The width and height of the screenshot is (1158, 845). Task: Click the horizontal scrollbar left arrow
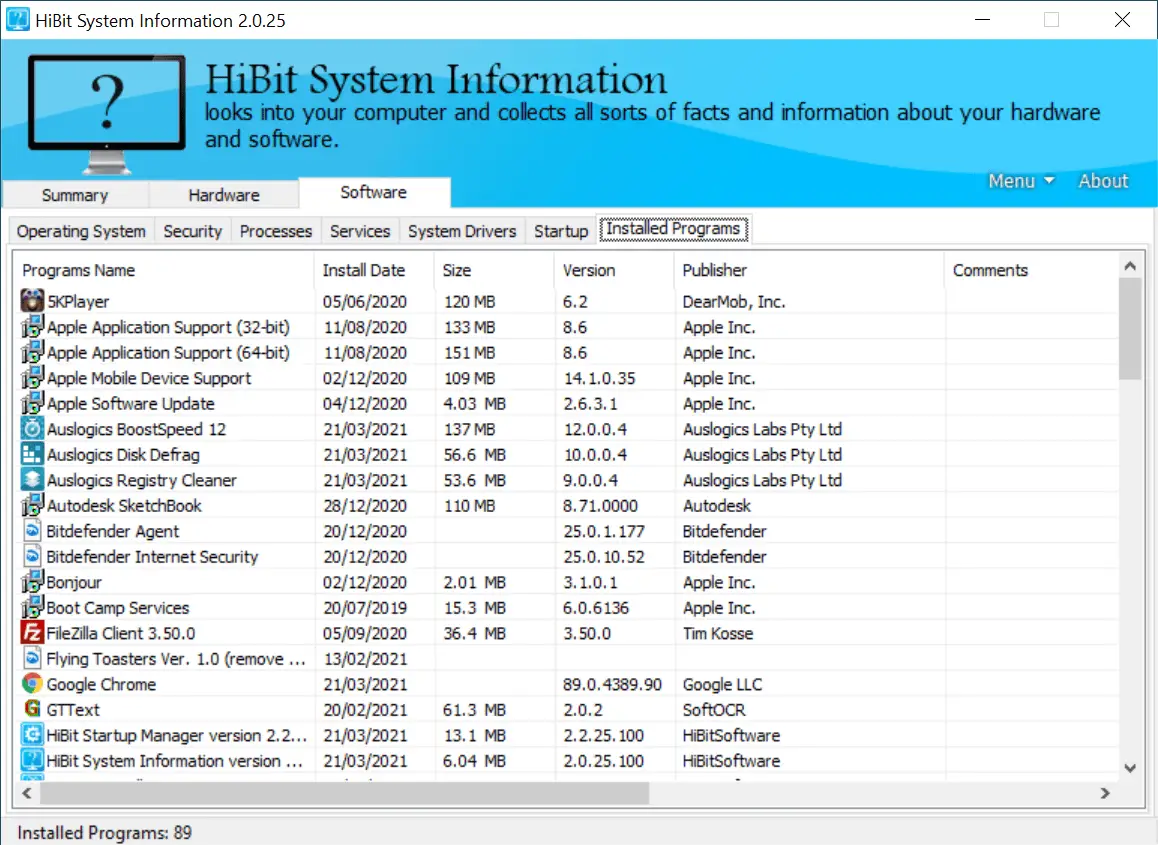(x=27, y=793)
